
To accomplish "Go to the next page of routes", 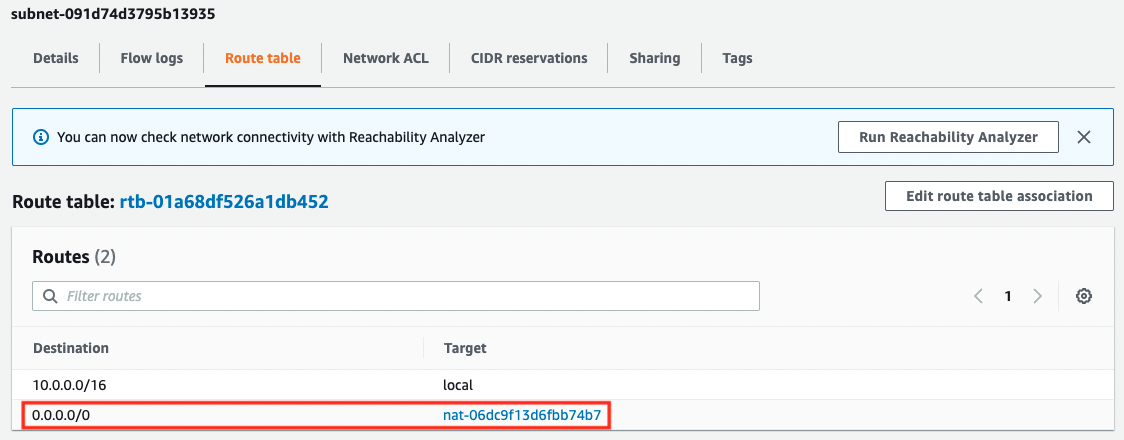I will click(1037, 296).
